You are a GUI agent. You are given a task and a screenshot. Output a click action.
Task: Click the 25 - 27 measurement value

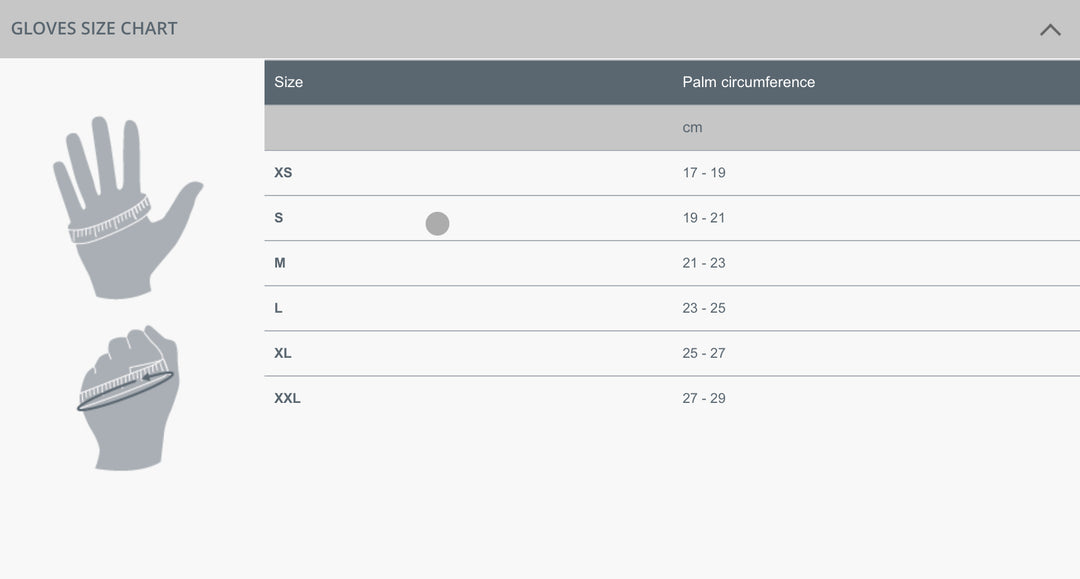(x=704, y=353)
